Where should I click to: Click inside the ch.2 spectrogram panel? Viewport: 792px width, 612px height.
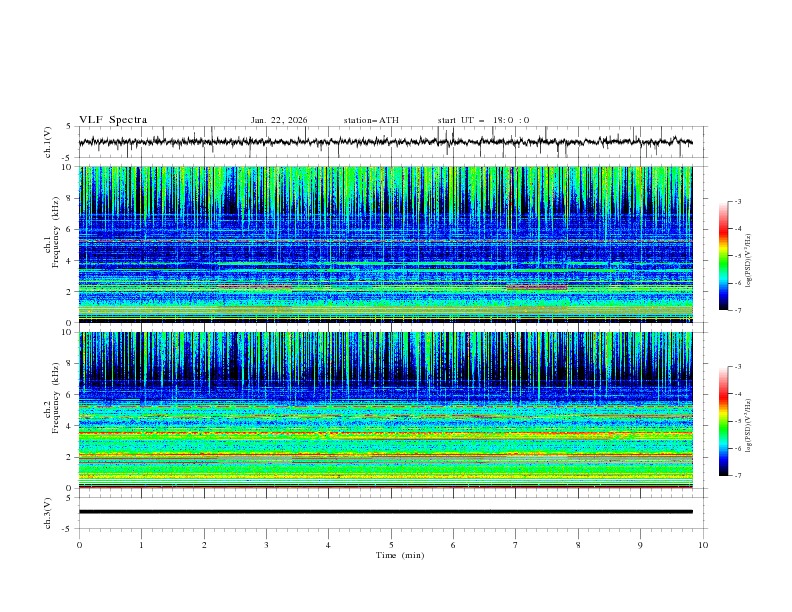click(385, 410)
